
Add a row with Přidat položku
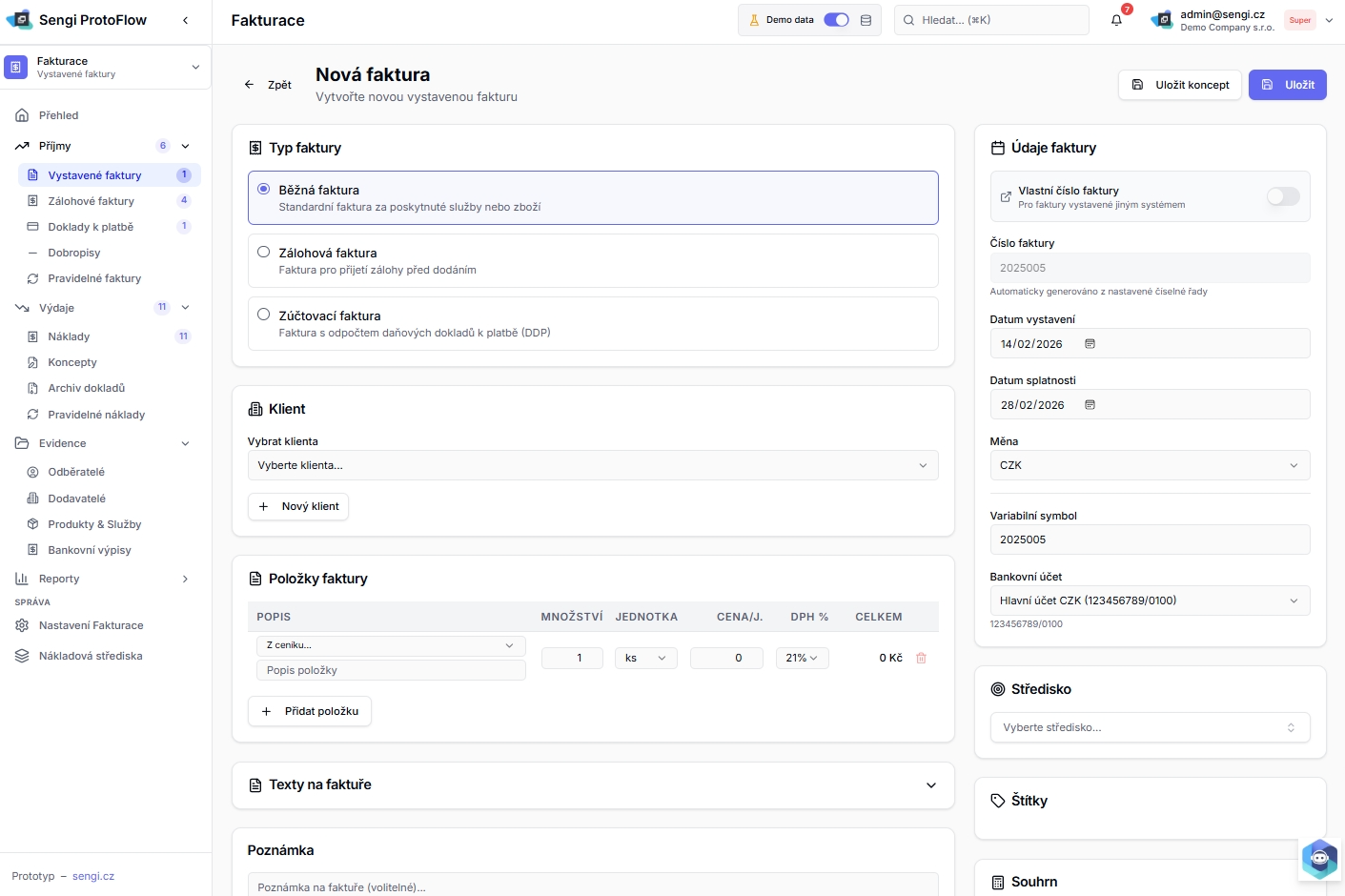(310, 711)
